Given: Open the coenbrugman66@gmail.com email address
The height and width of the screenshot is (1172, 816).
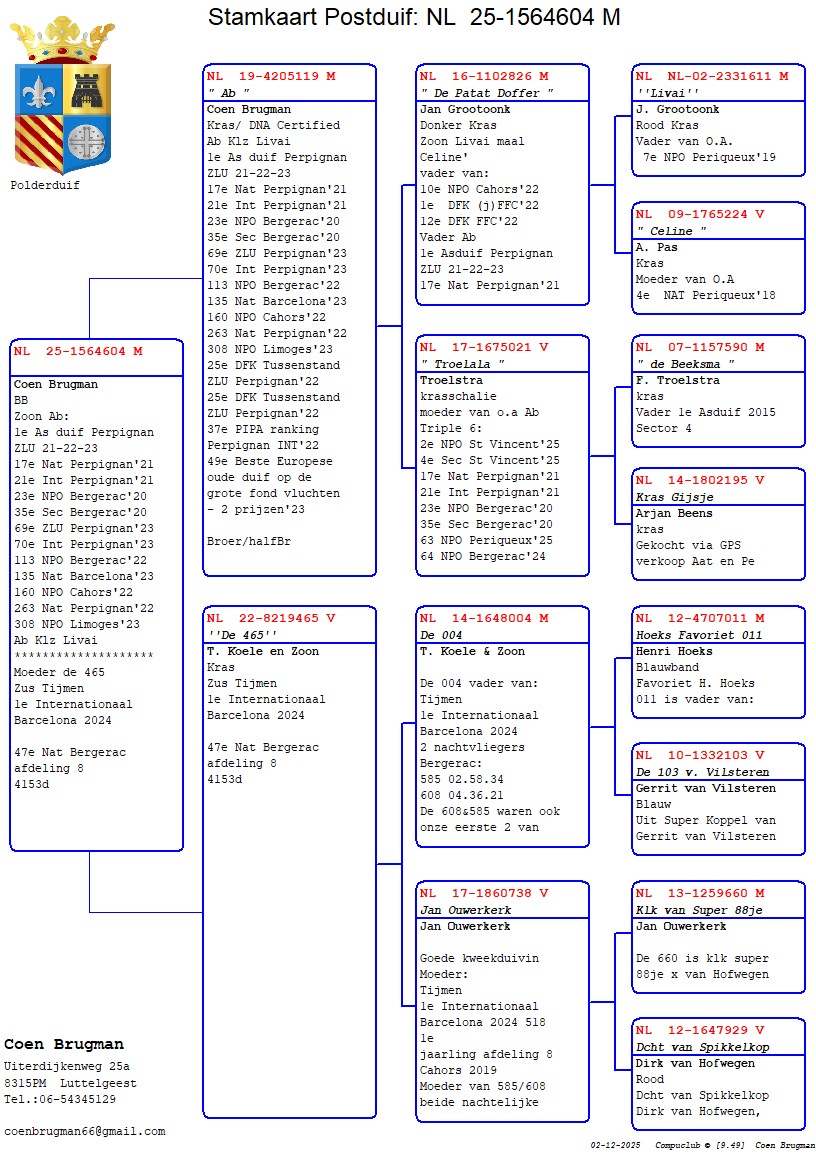Looking at the screenshot, I should (x=85, y=1131).
